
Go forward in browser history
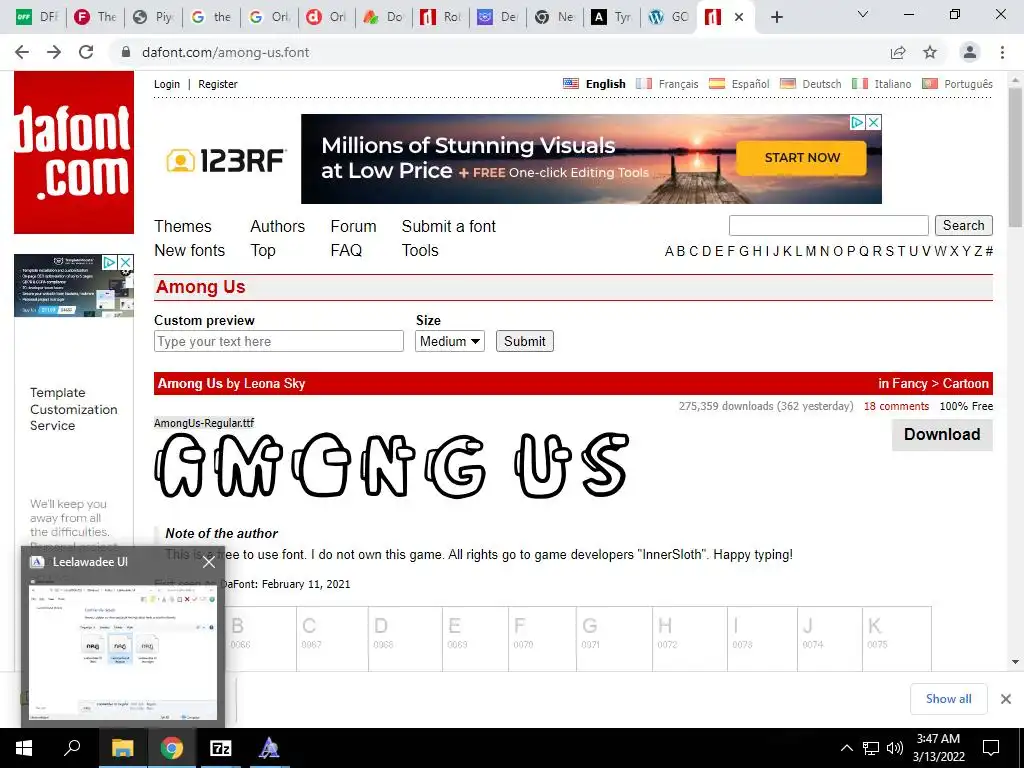54,52
